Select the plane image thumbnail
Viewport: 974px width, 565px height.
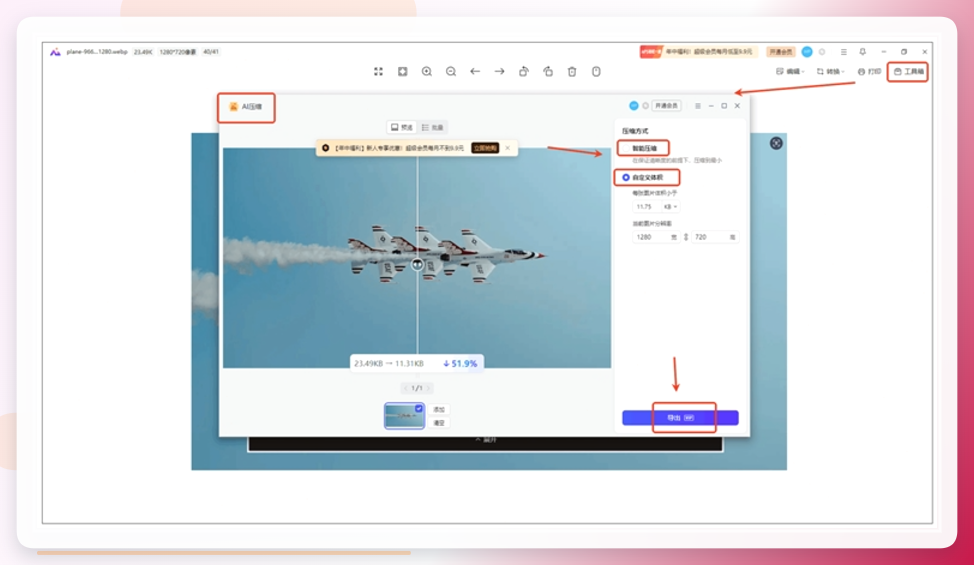point(404,416)
